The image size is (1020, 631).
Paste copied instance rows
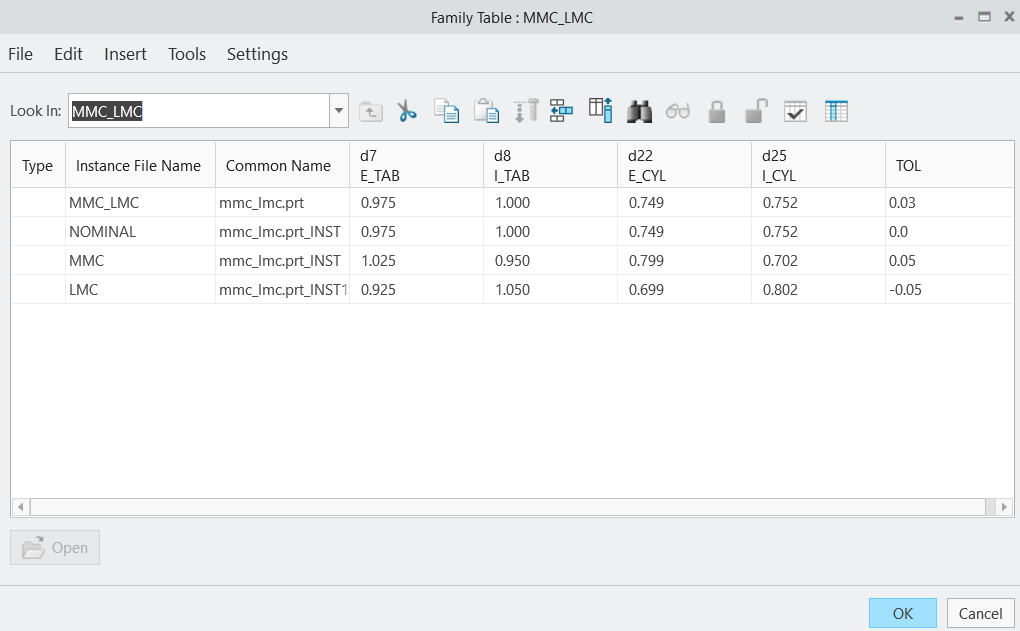click(487, 110)
